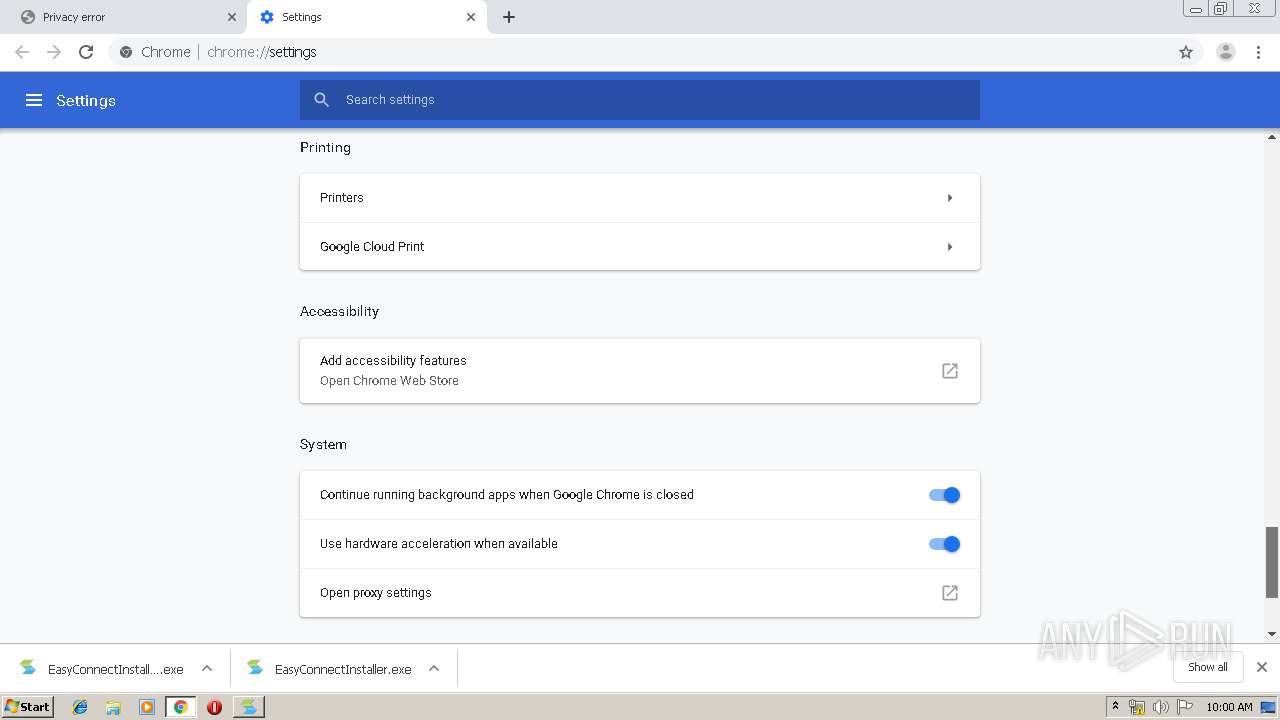Click Show all downloads button
The width and height of the screenshot is (1280, 720).
(x=1208, y=667)
